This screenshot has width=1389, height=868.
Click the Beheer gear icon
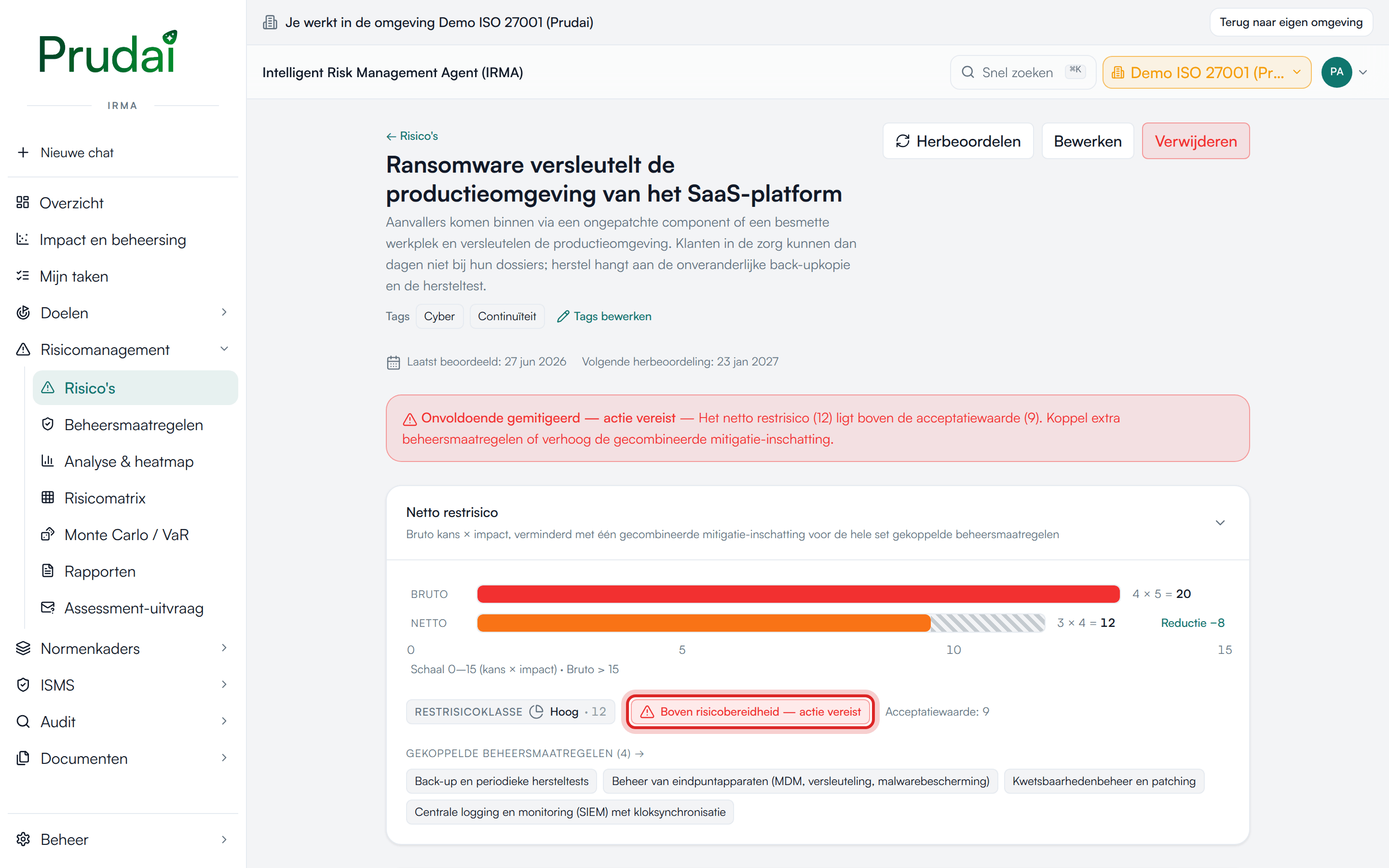tap(23, 839)
